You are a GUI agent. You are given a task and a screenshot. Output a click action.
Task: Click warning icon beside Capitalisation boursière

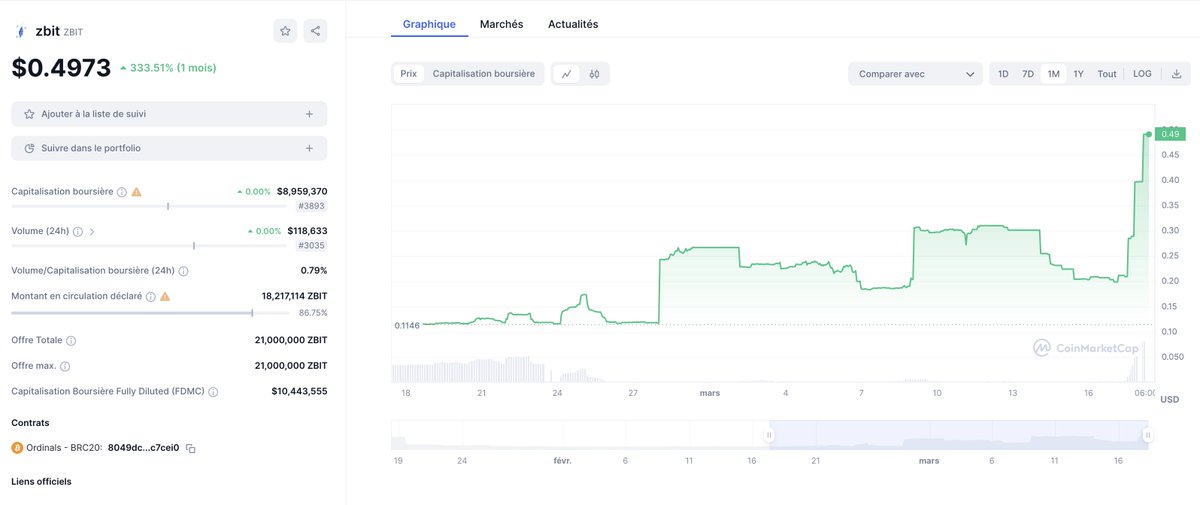pos(136,191)
